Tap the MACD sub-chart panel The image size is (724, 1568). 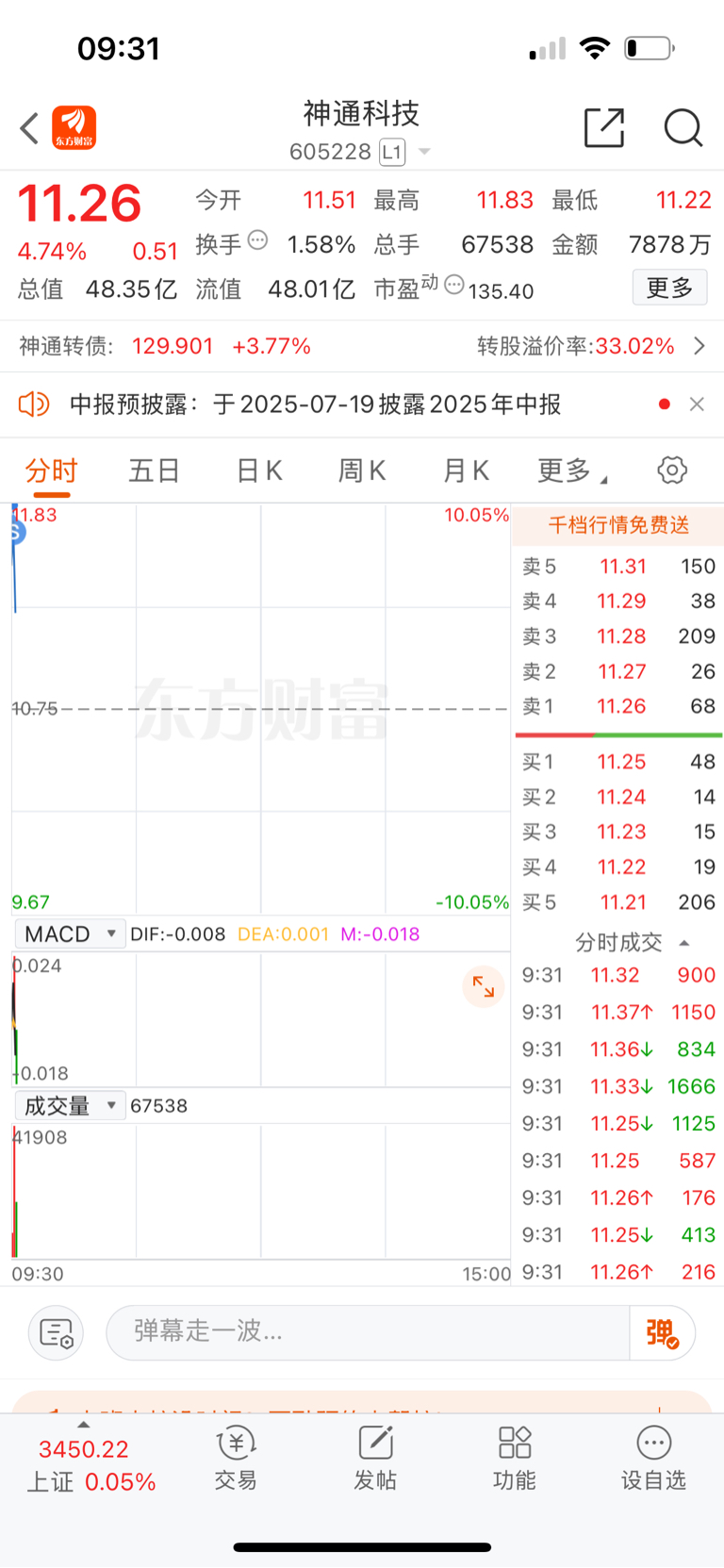[x=261, y=1018]
